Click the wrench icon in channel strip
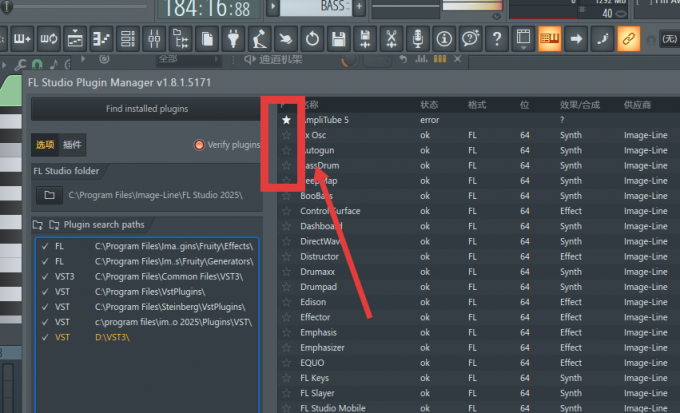The image size is (680, 413). pyautogui.click(x=20, y=65)
